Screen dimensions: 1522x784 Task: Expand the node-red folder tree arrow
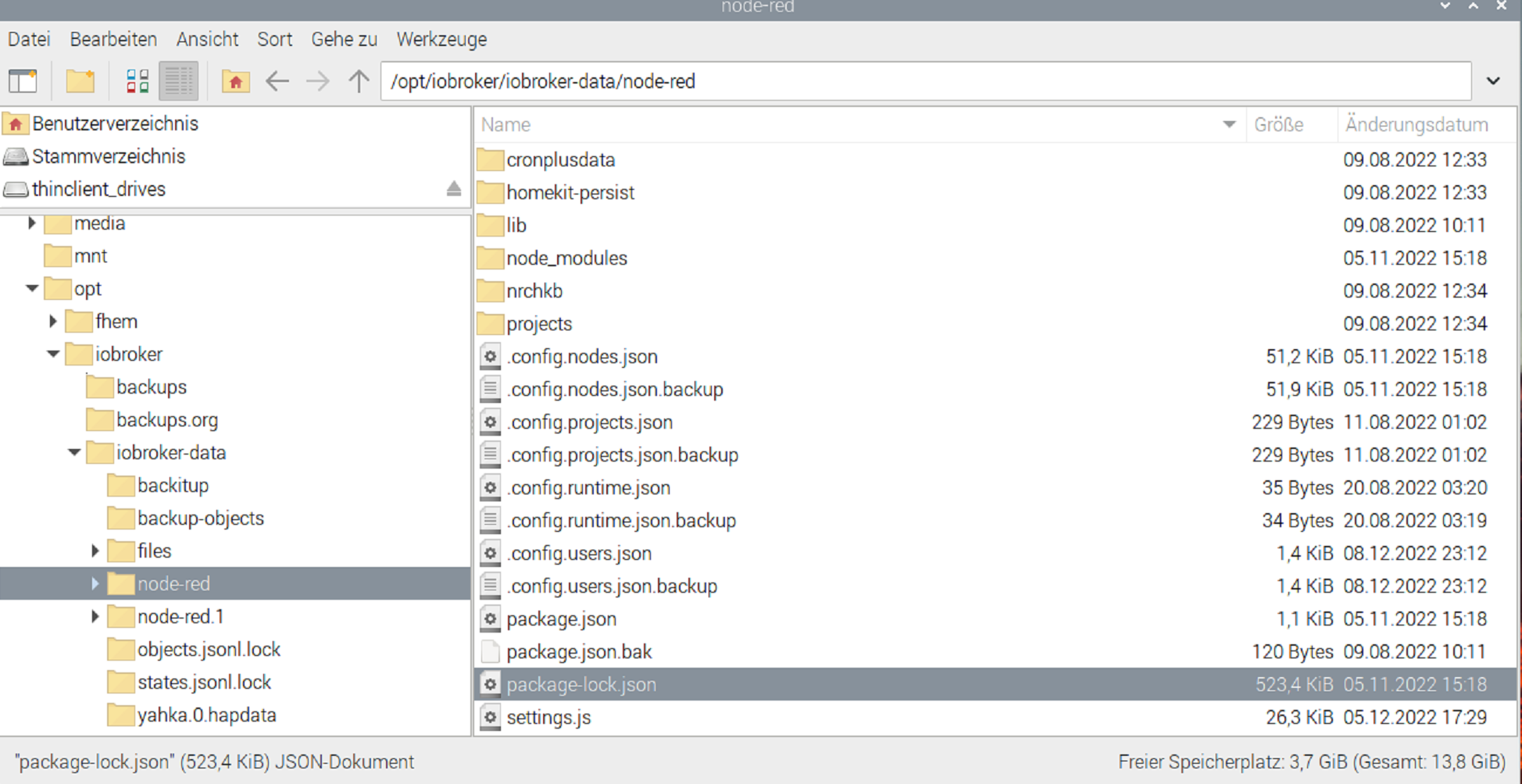[95, 584]
